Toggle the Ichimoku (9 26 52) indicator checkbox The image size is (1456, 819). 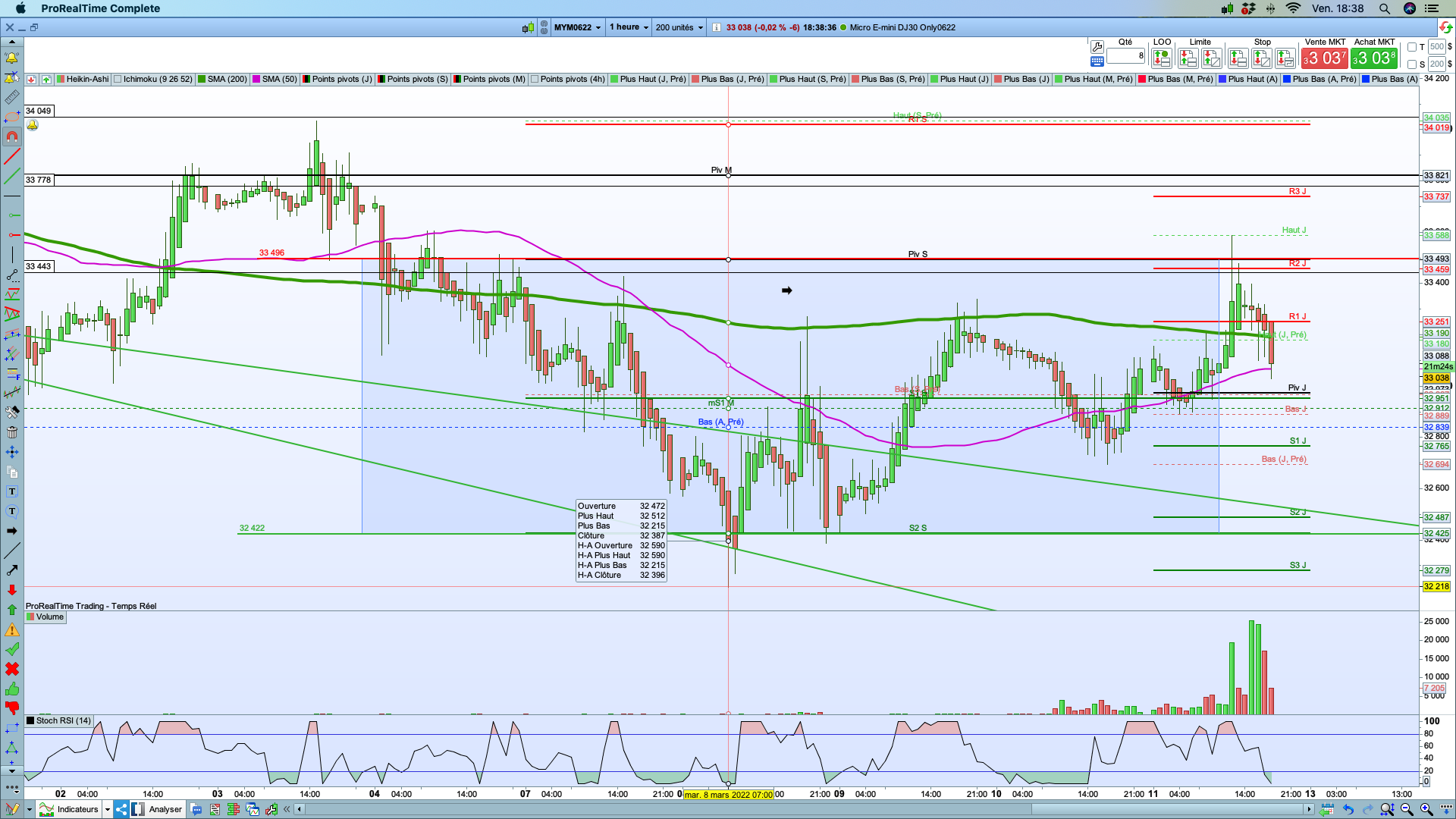[118, 79]
